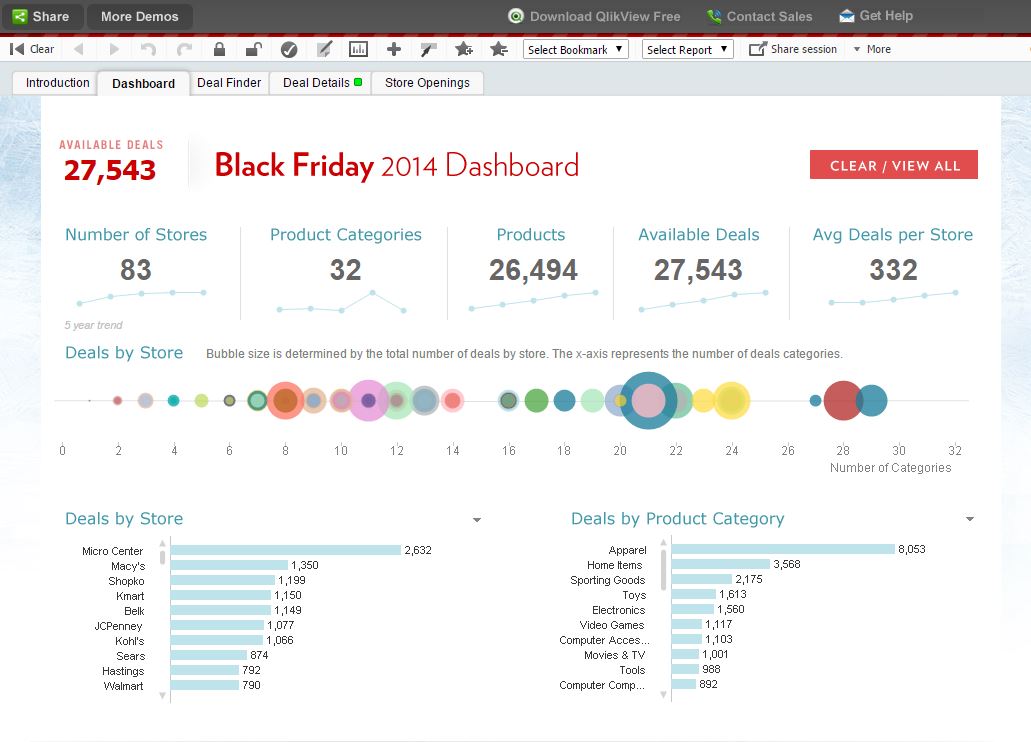This screenshot has height=742, width=1031.
Task: Click the Product Categories trend sparkline
Action: 341,302
